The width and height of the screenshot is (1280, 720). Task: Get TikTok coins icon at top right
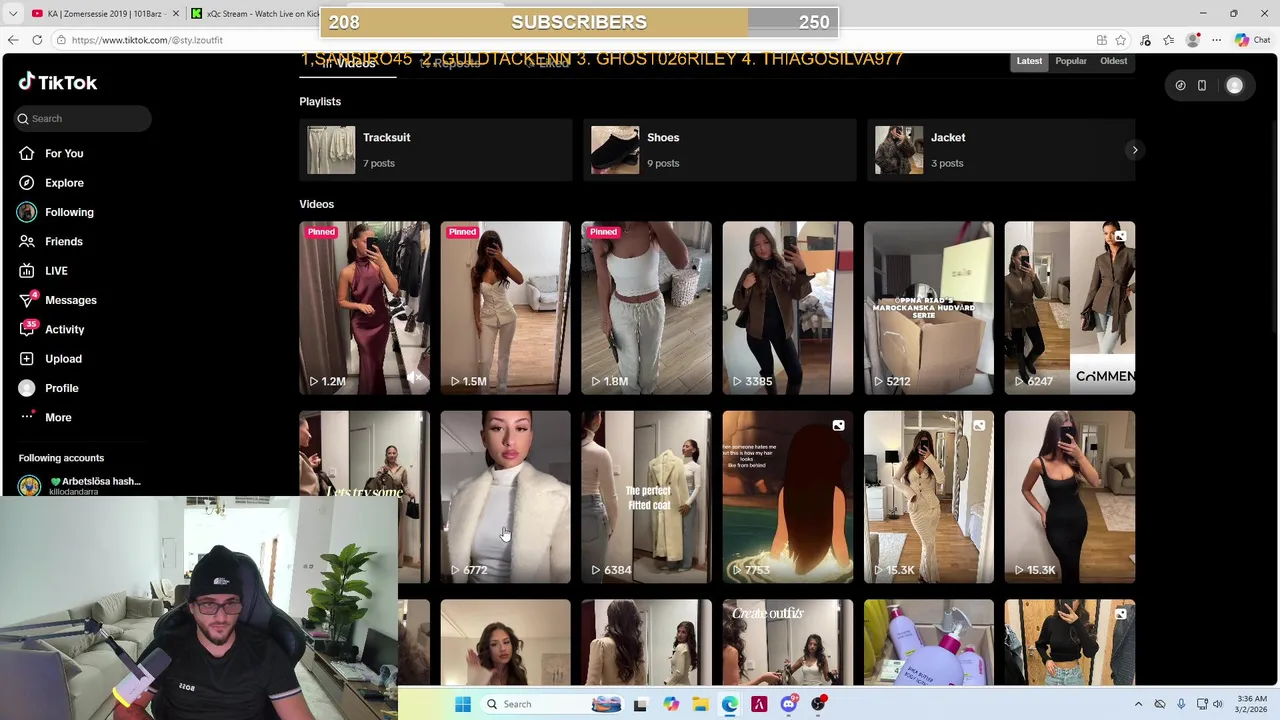(x=1180, y=86)
